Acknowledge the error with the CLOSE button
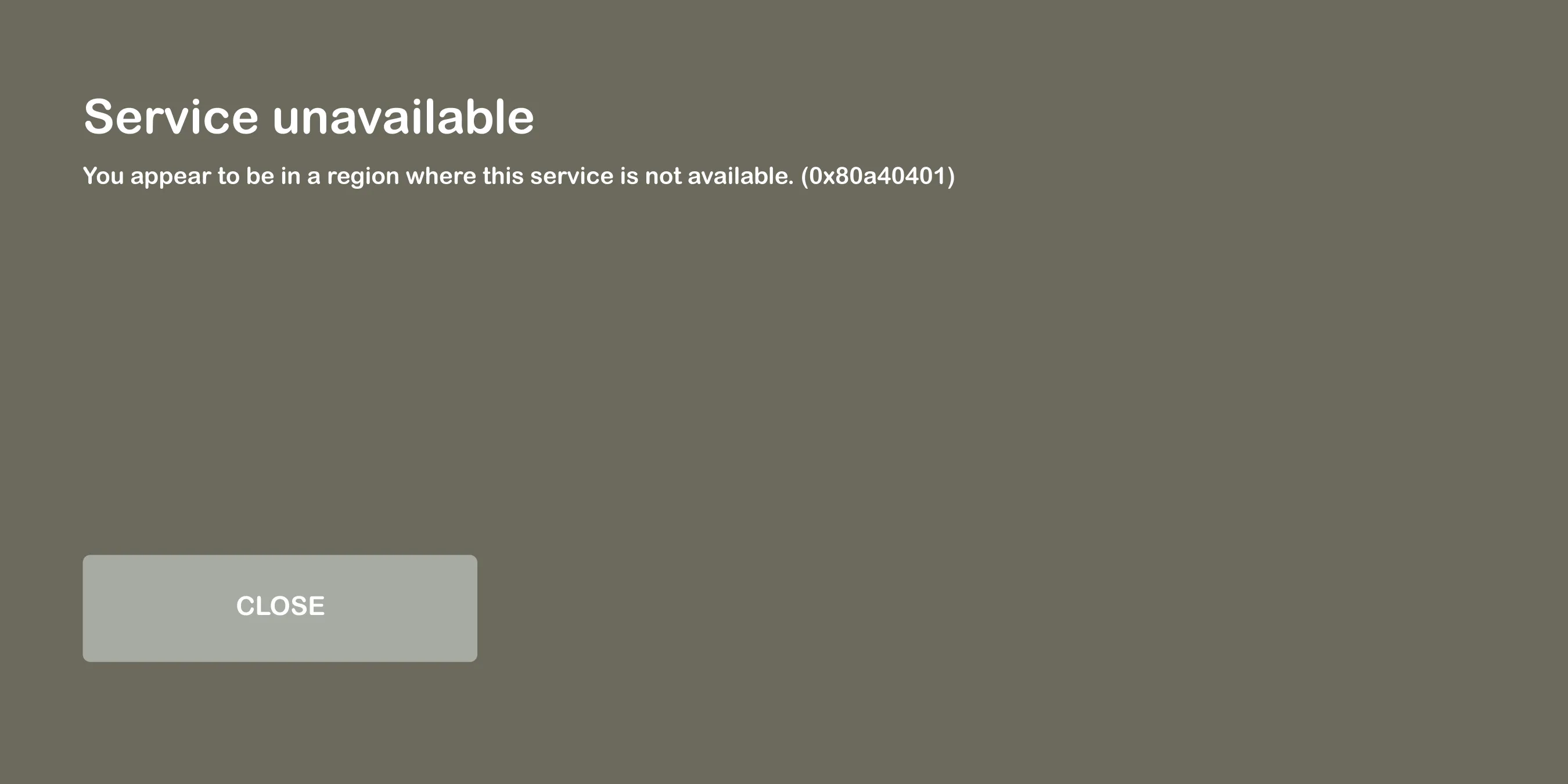1568x784 pixels. 280,608
